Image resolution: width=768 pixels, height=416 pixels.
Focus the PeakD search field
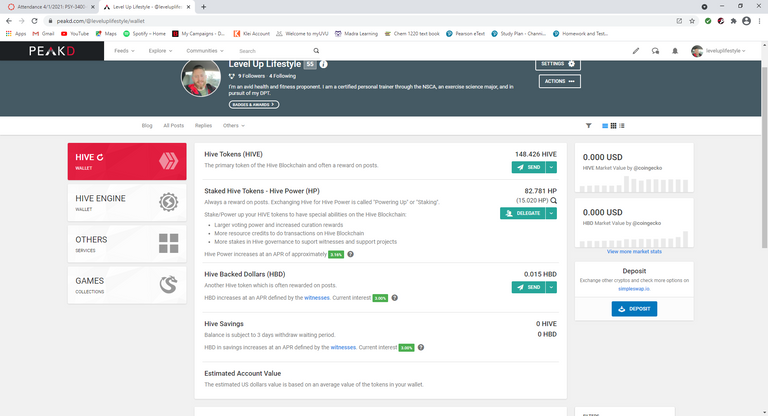274,51
